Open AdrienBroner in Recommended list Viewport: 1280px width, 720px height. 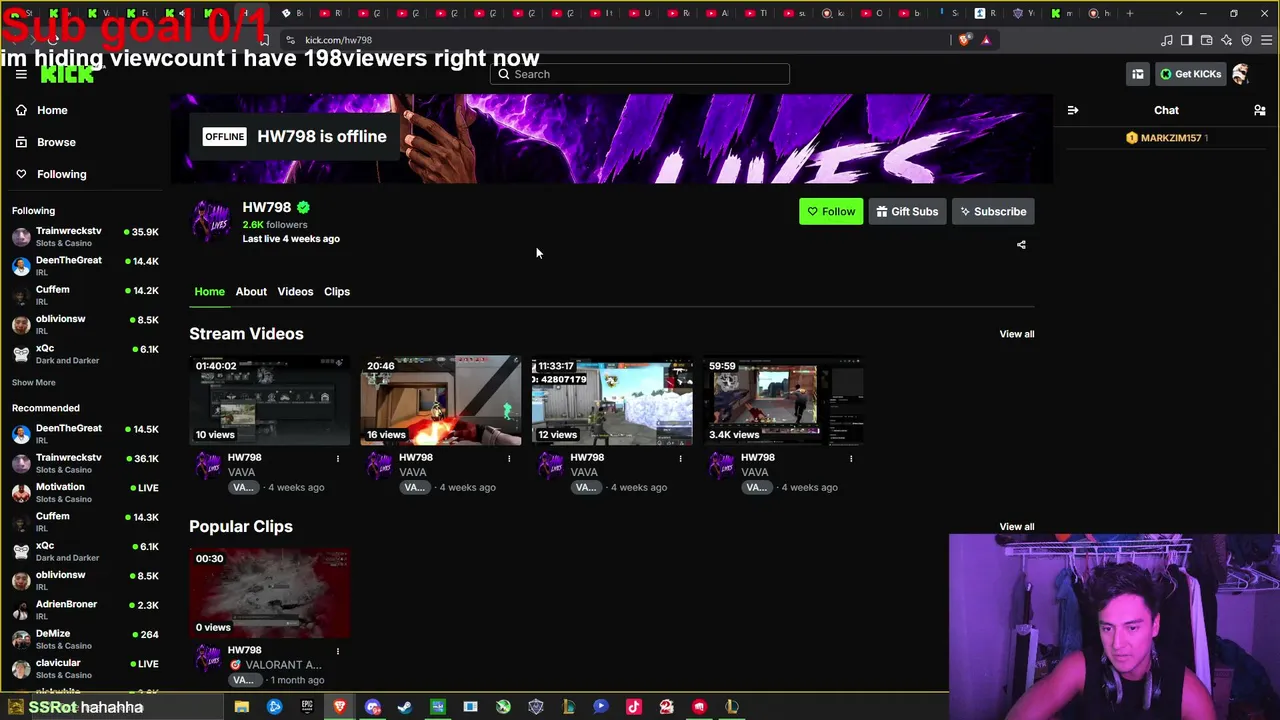(85, 609)
